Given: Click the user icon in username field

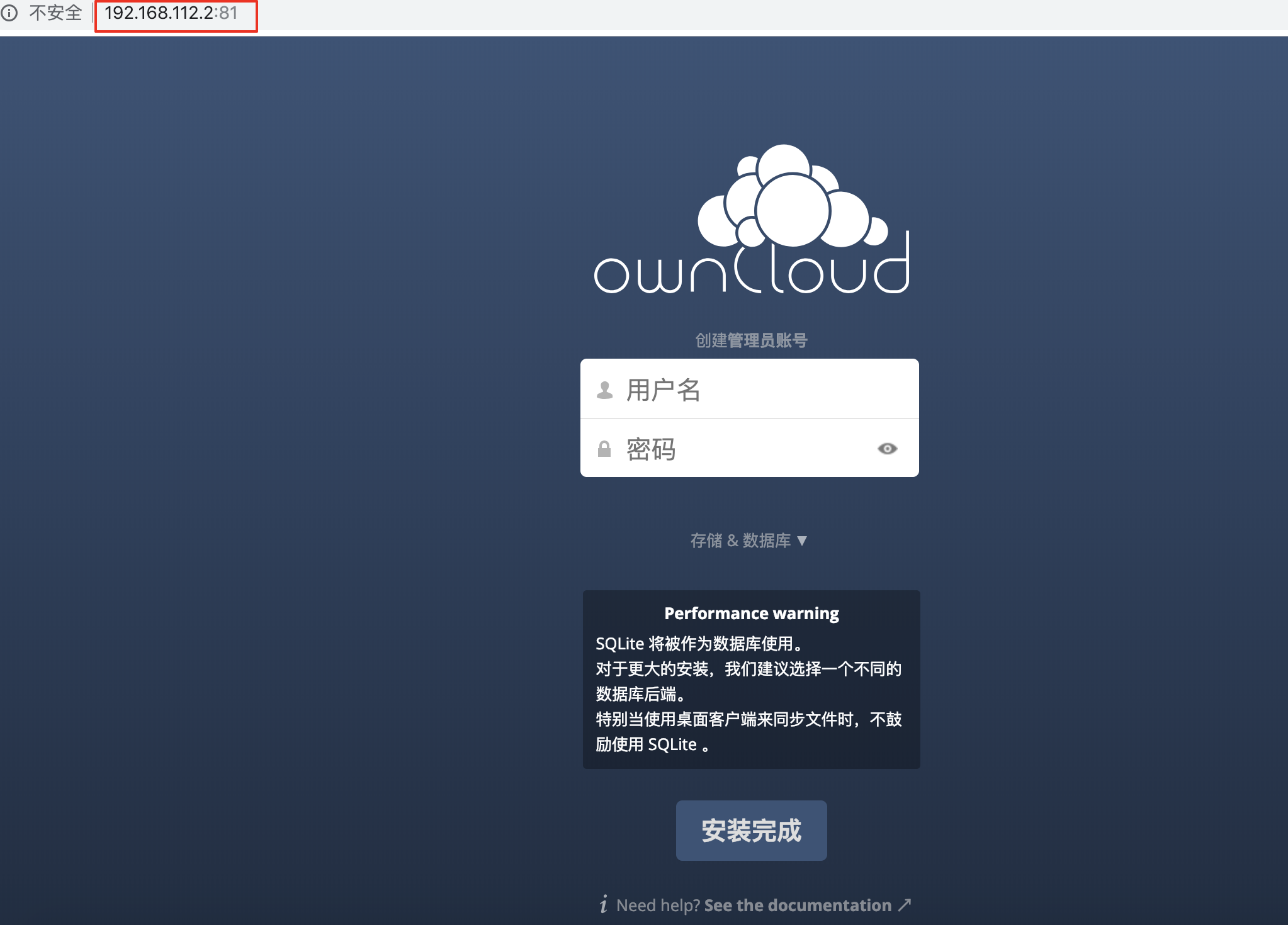Looking at the screenshot, I should pyautogui.click(x=604, y=390).
